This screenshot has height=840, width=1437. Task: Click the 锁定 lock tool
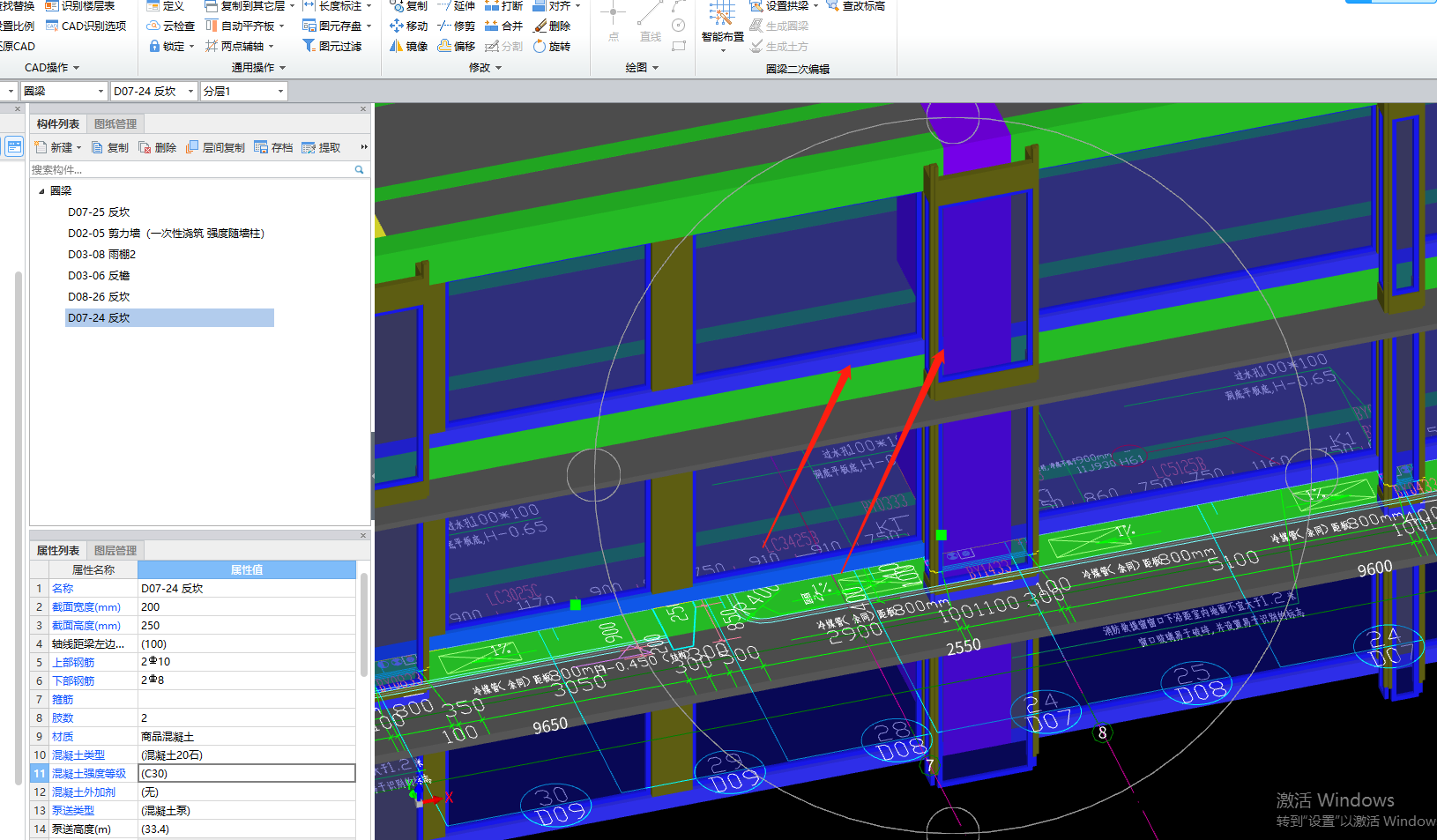[171, 46]
